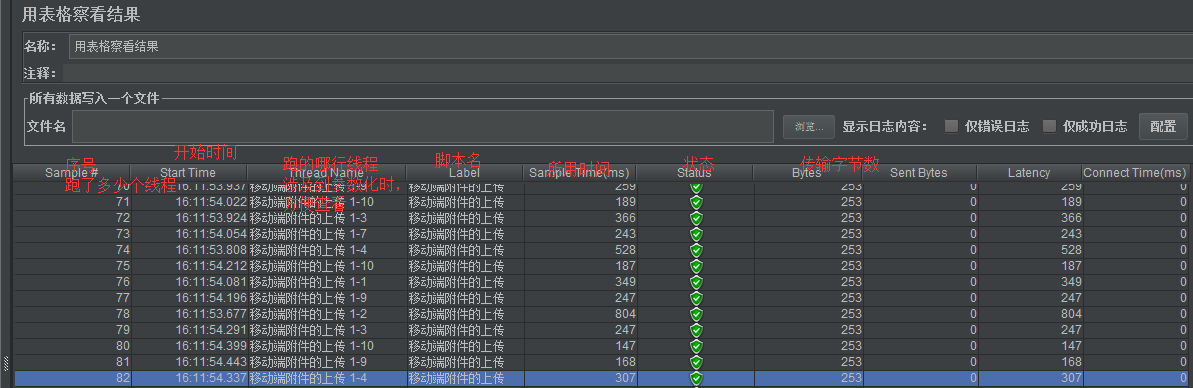1193x388 pixels.
Task: Select start time 16:11:54.081 cell
Action: pyautogui.click(x=189, y=281)
